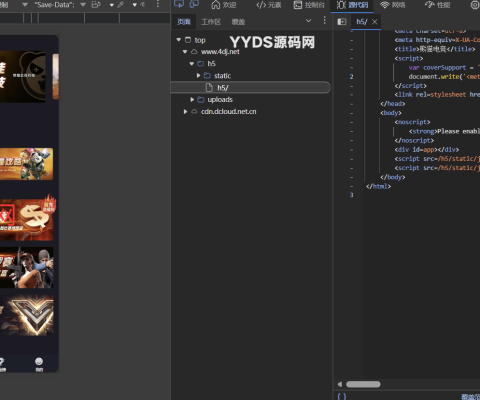The width and height of the screenshot is (480, 400).
Task: Click the <div id=app></div> code line
Action: tap(427, 150)
